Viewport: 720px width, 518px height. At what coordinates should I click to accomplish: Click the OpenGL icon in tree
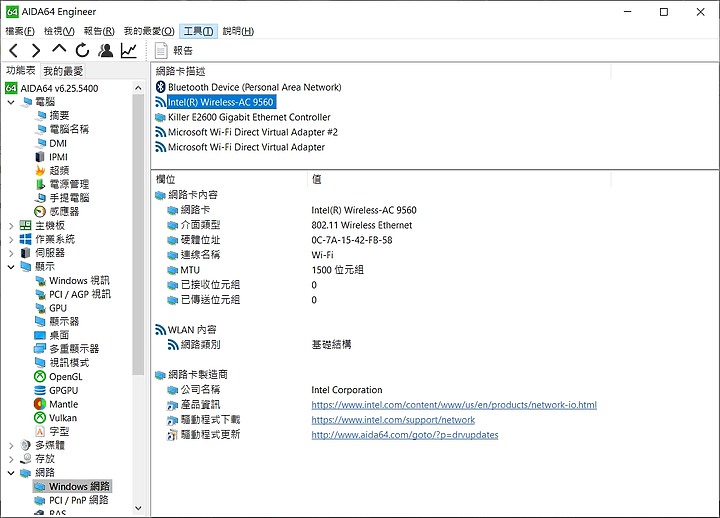point(40,377)
